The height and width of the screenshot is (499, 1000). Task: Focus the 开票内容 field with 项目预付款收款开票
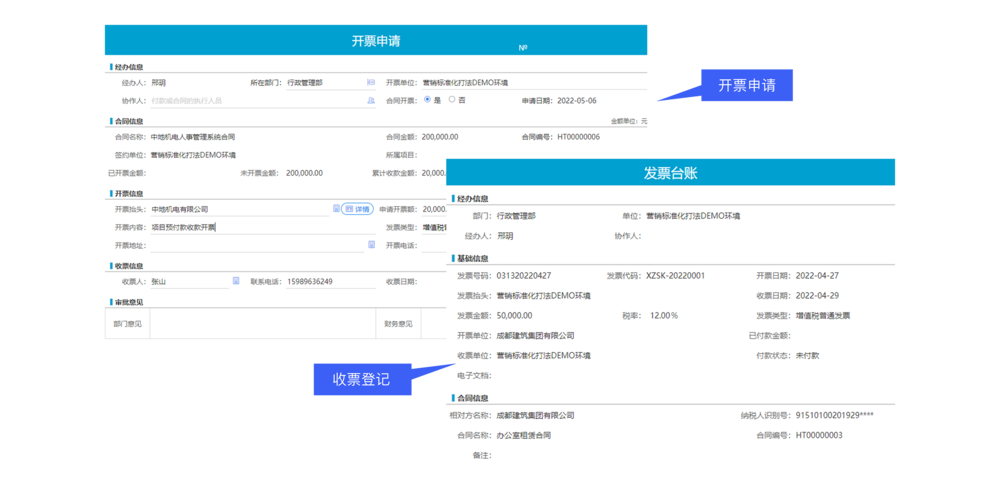click(x=262, y=227)
